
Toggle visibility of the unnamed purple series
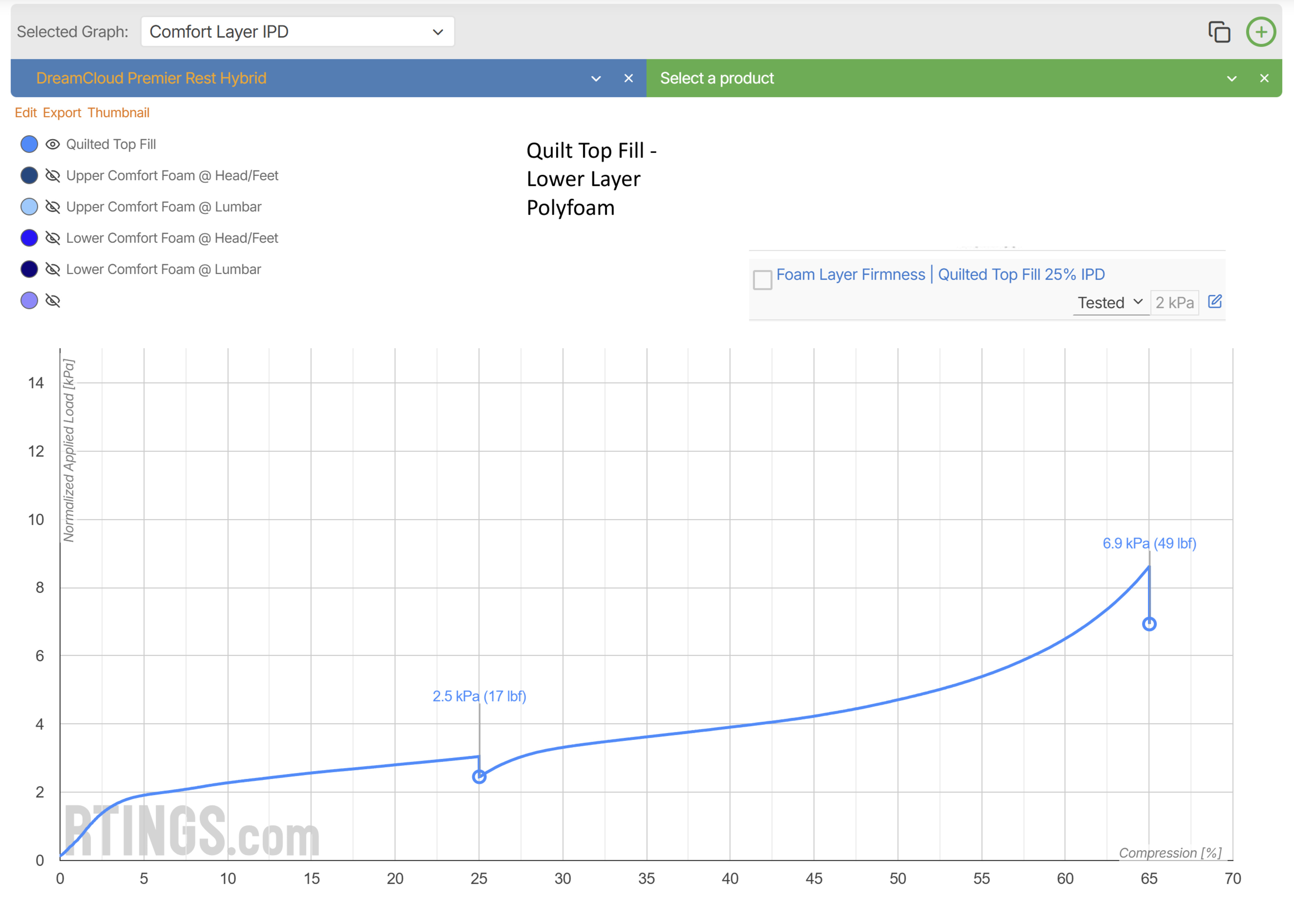click(53, 301)
